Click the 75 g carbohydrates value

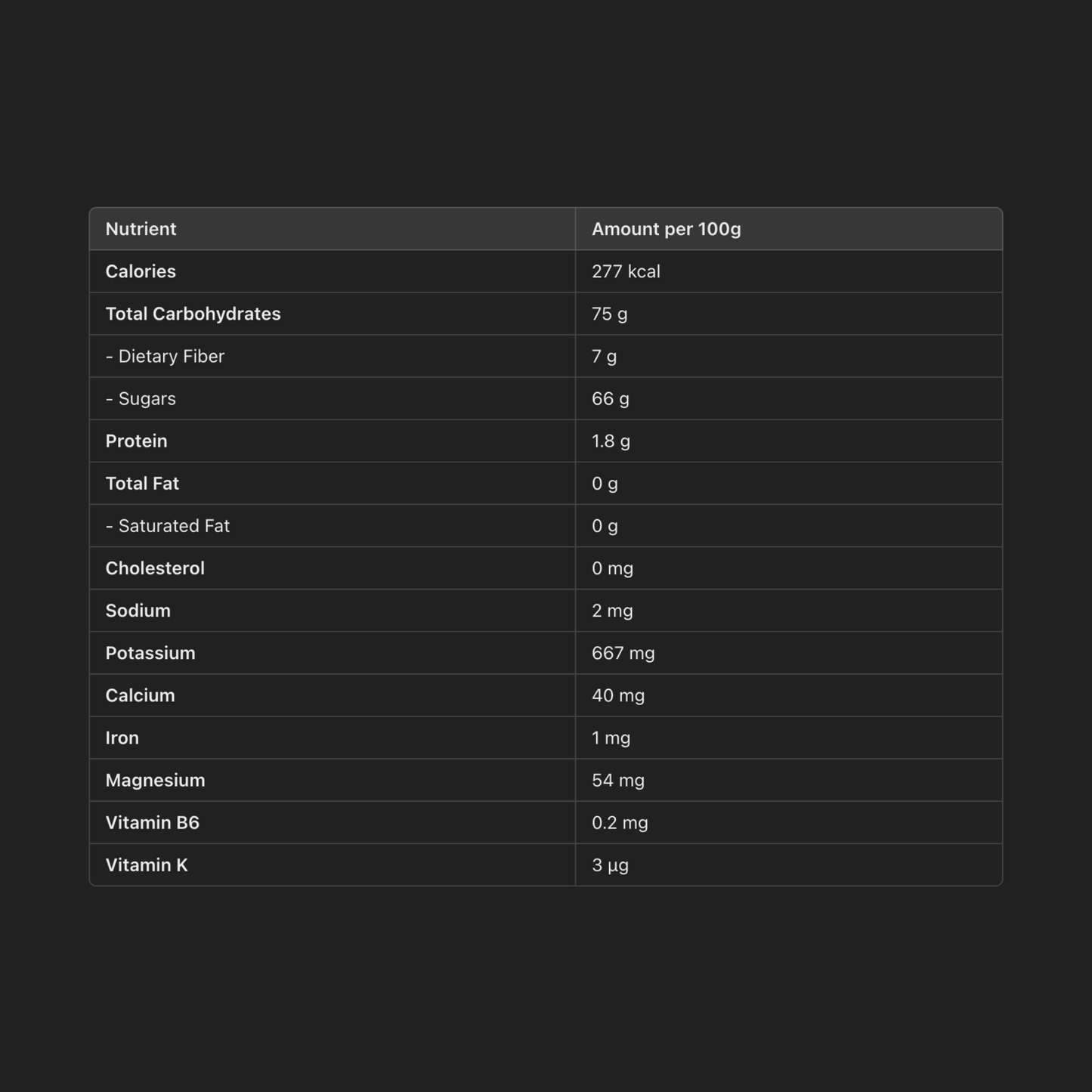point(609,314)
